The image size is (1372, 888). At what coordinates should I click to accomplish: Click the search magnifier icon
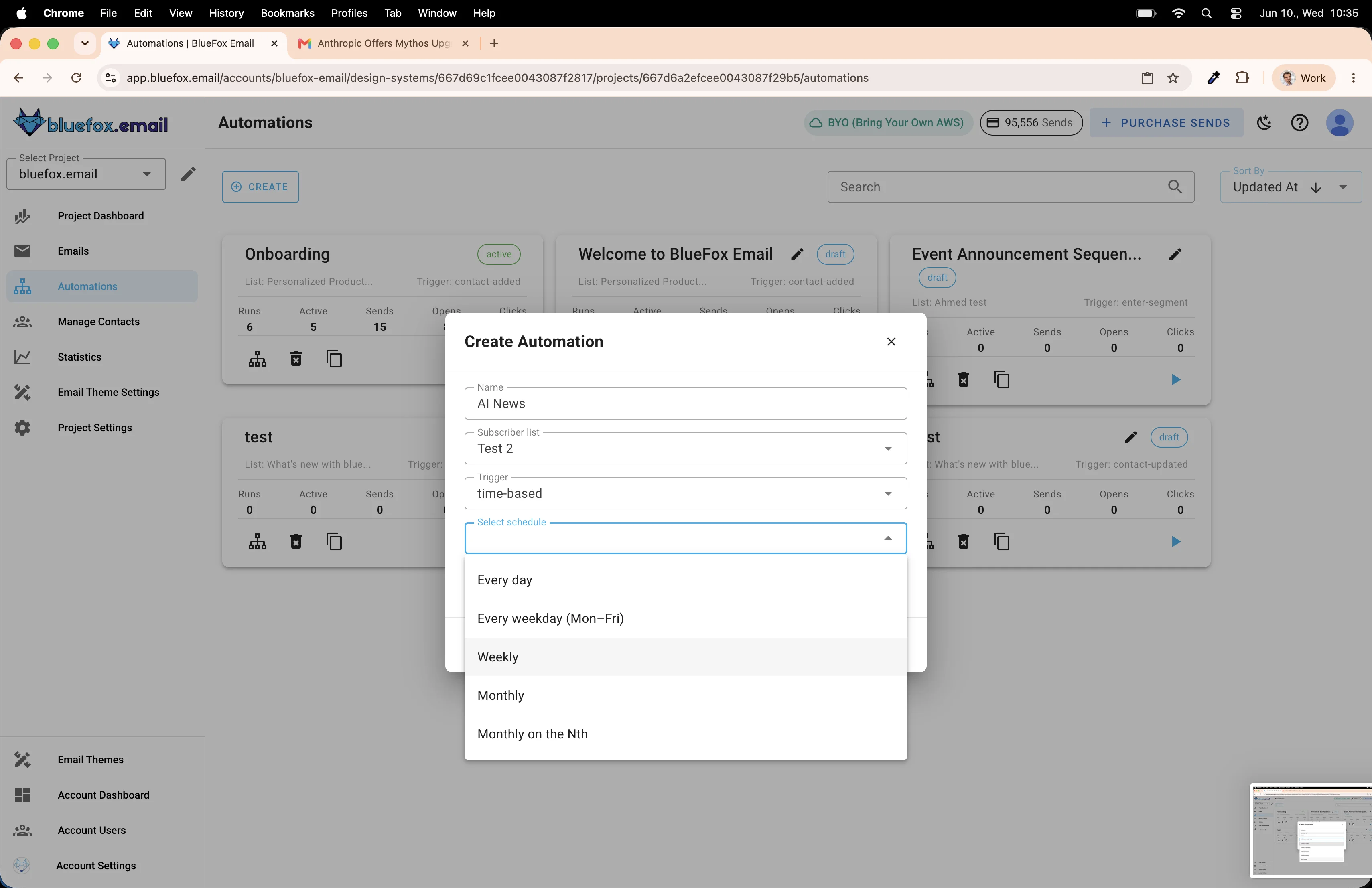click(1174, 187)
